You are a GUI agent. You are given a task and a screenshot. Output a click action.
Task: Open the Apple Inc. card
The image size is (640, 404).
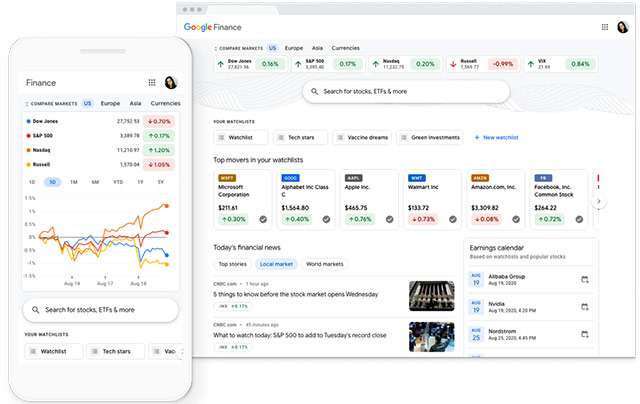coord(370,199)
